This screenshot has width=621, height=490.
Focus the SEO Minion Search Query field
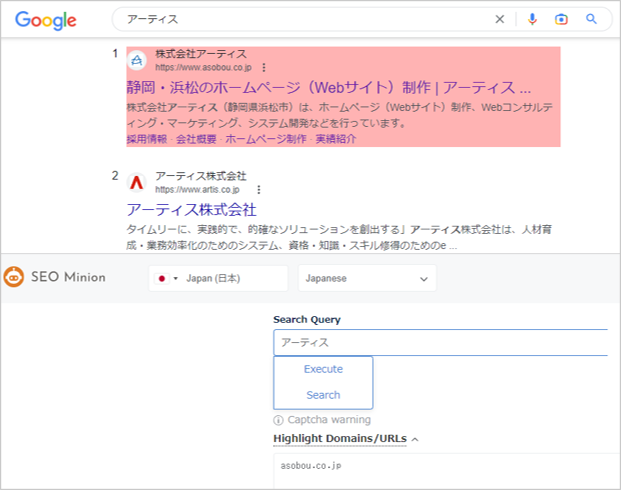click(440, 342)
